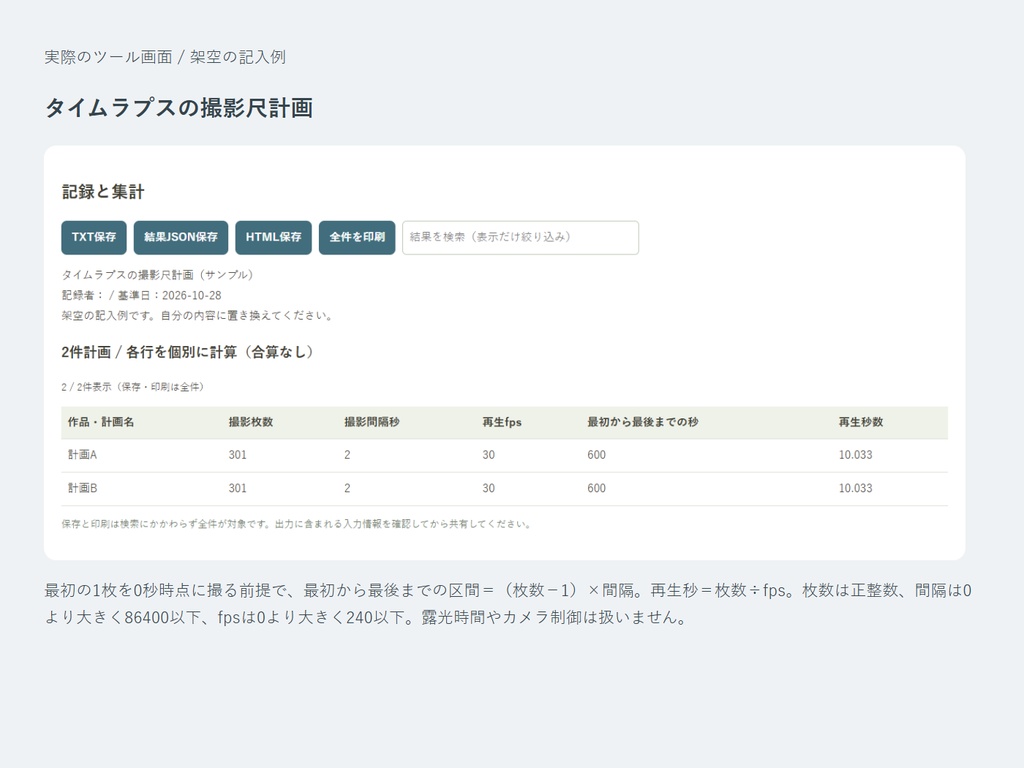Select 600 in the 計画A row

tap(596, 455)
